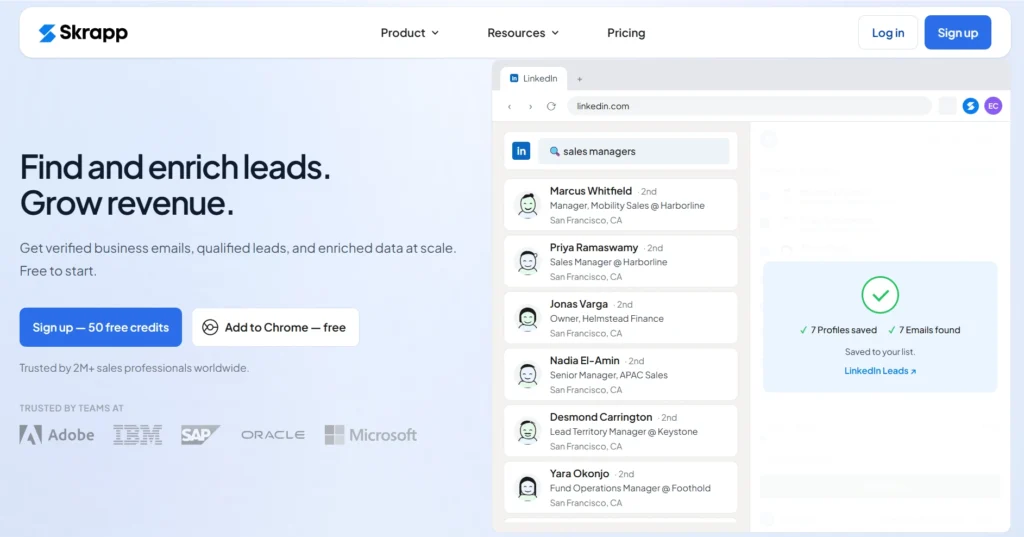This screenshot has width=1024, height=537.
Task: Click '7 Profiles saved' text
Action: tap(843, 330)
